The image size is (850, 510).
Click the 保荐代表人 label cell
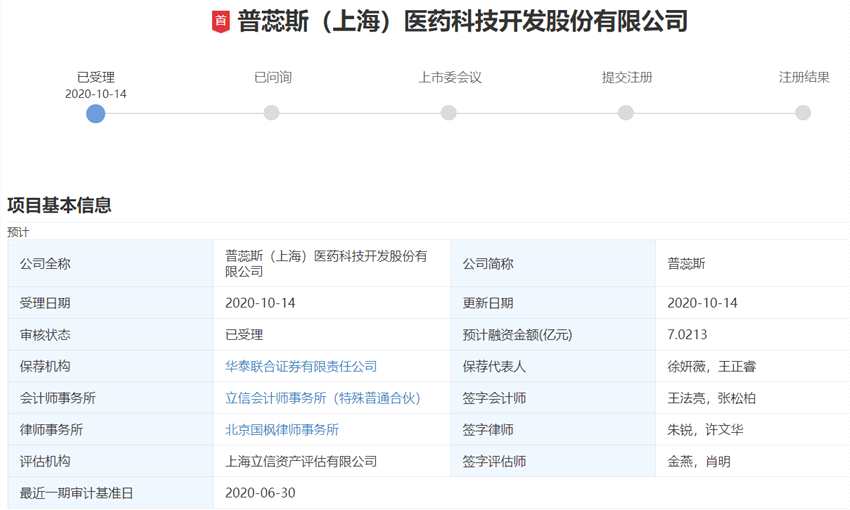tap(553, 366)
